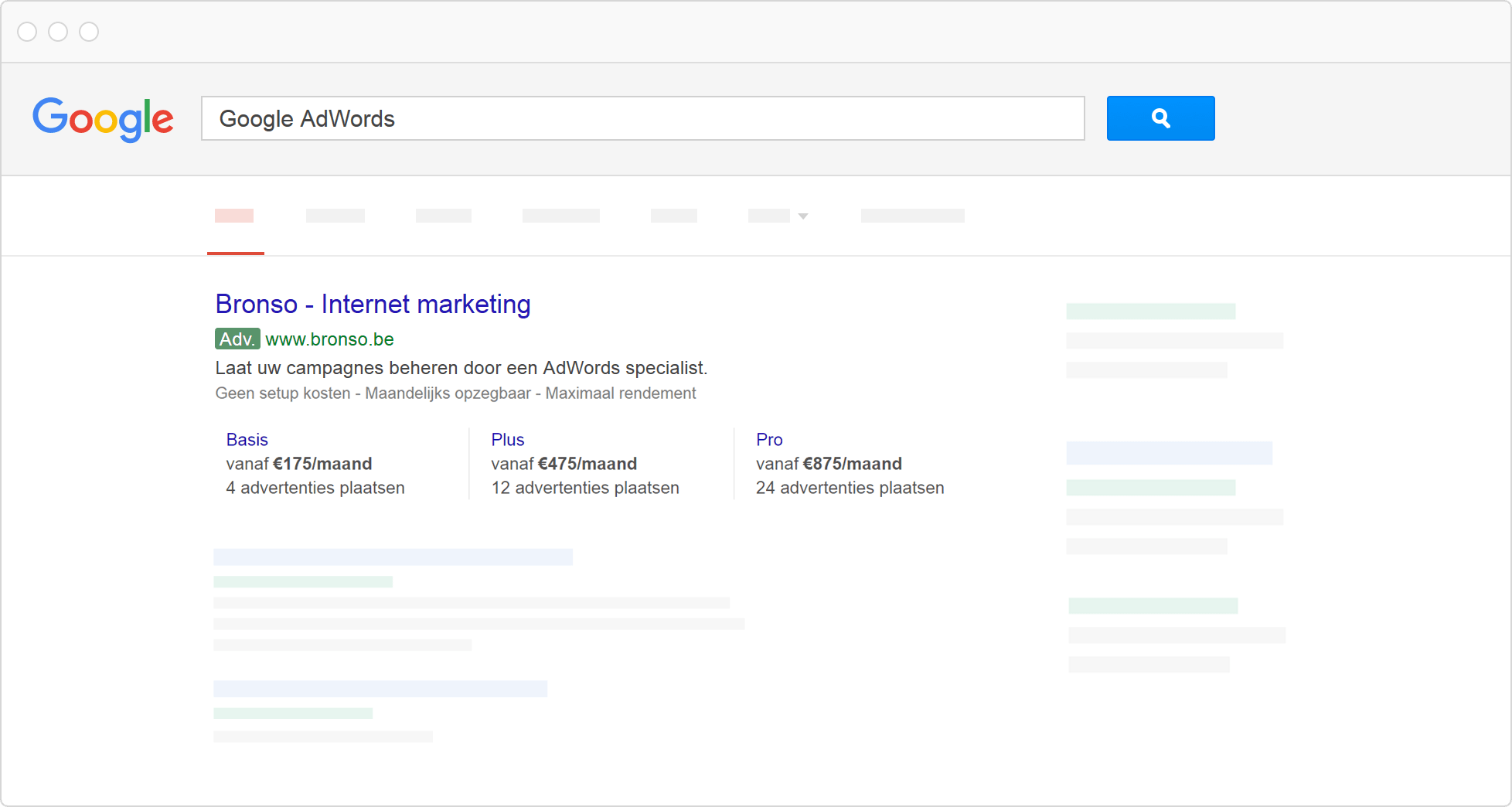Screen dimensions: 1512x807
Task: Expand the placeholder tab dropdown arrow
Action: (803, 216)
